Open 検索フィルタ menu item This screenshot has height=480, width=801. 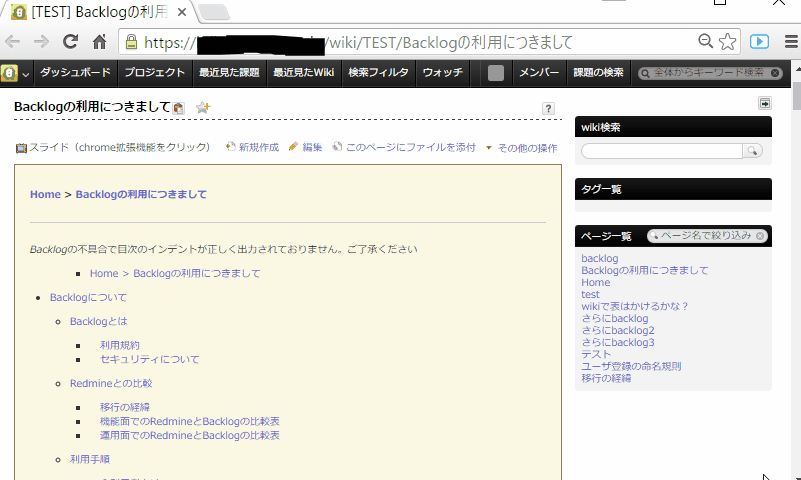379,73
